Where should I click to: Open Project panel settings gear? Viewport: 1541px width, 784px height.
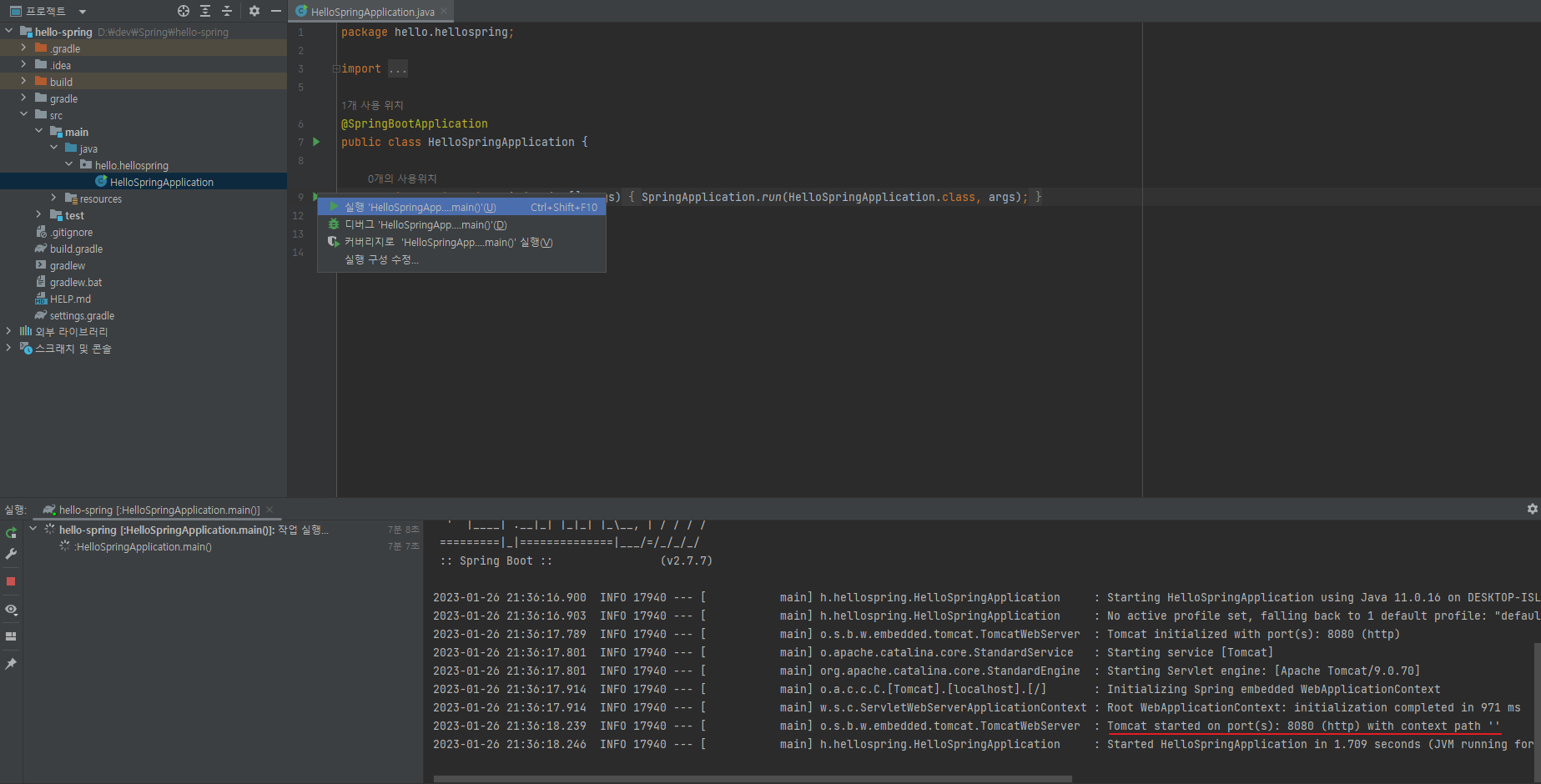pyautogui.click(x=254, y=11)
